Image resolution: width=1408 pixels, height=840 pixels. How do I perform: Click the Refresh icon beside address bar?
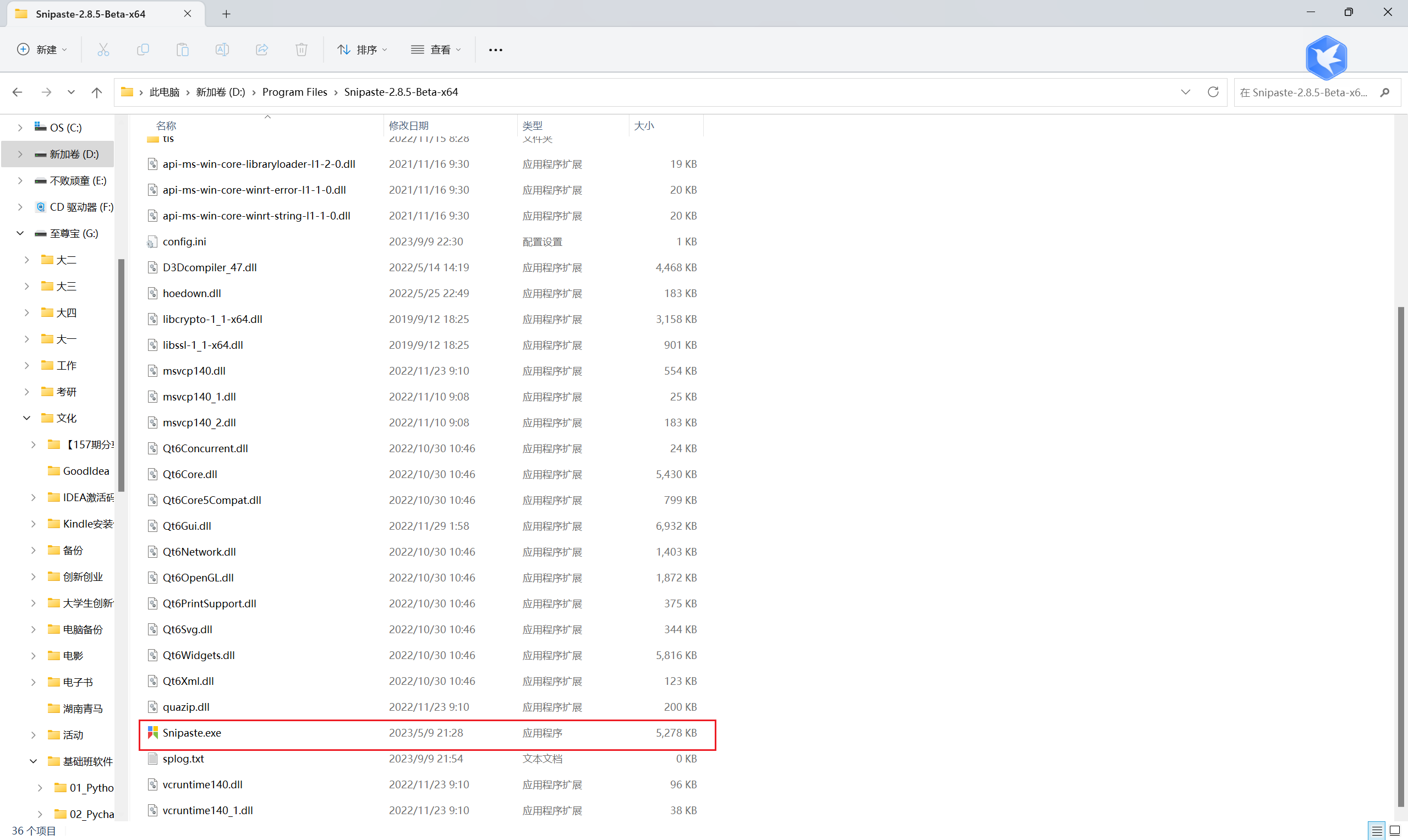click(x=1213, y=92)
